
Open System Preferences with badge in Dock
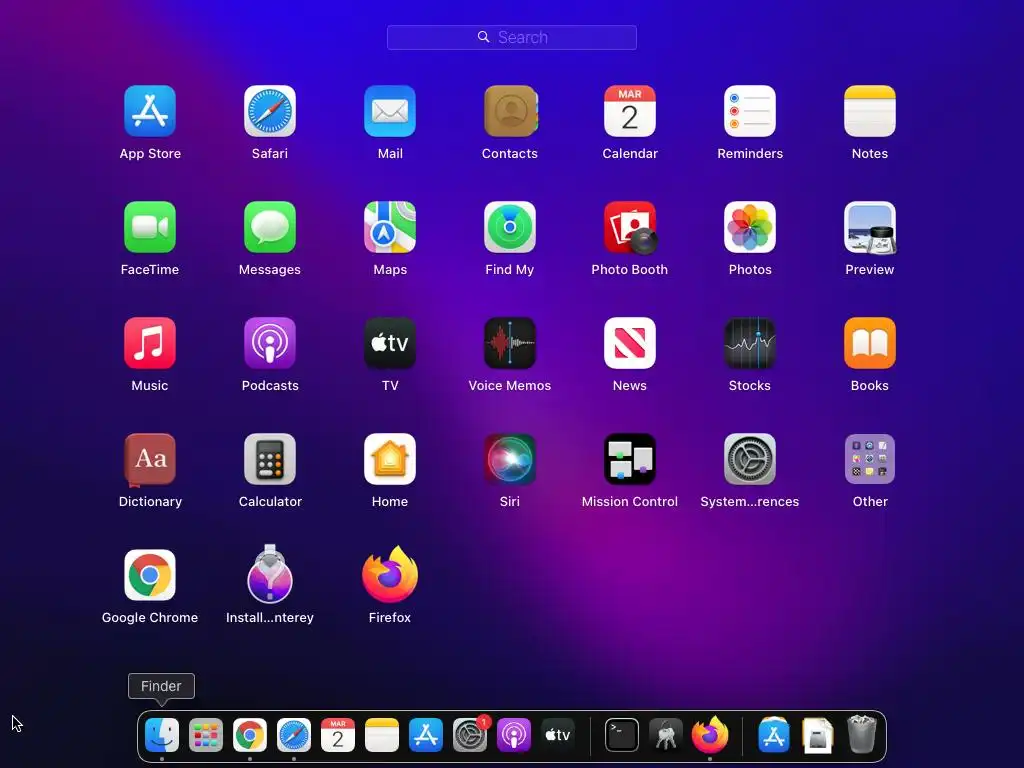click(470, 735)
